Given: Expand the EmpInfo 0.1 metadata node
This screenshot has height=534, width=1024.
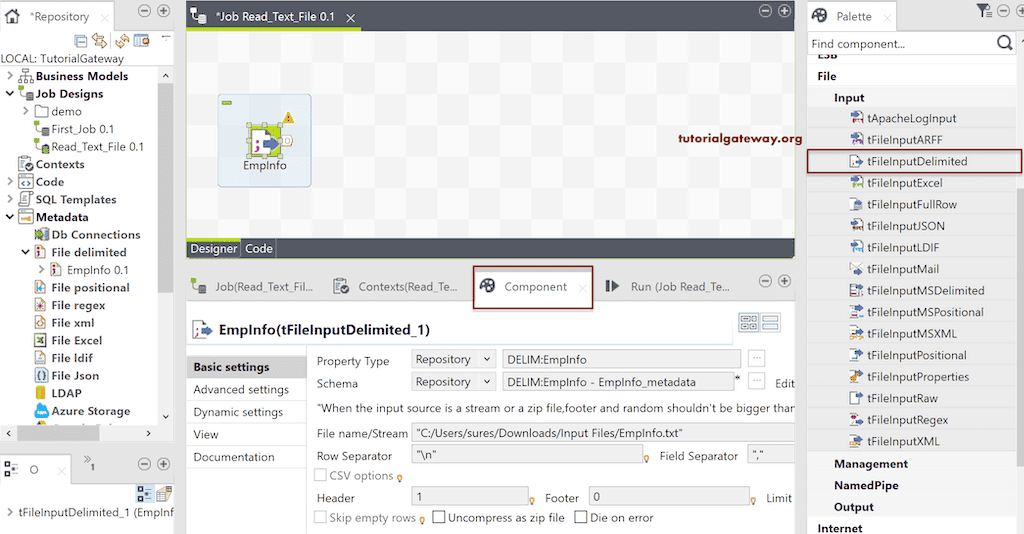Looking at the screenshot, I should pos(41,270).
